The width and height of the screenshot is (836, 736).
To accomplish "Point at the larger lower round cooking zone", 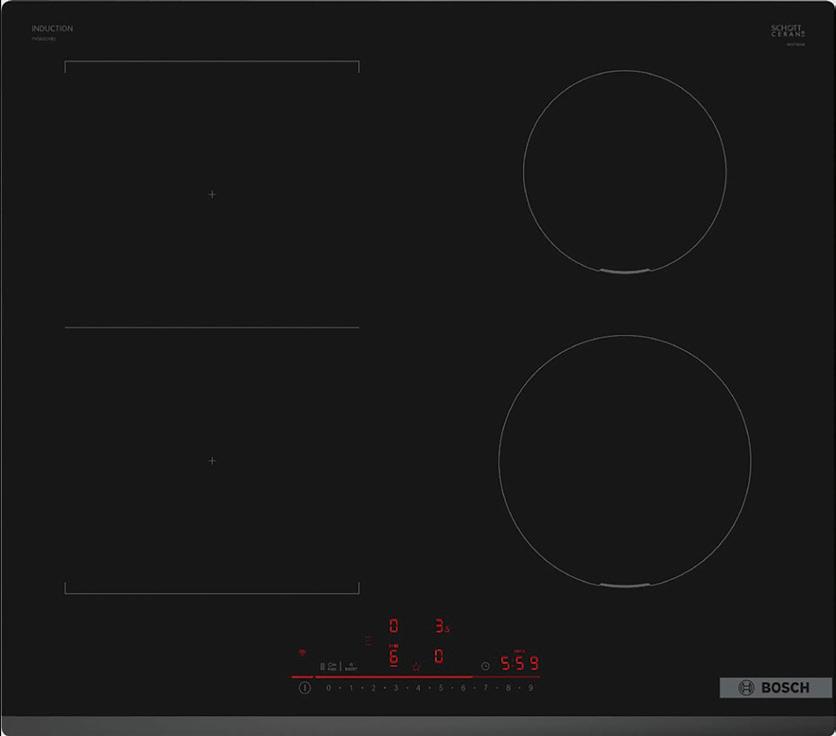I will point(625,461).
